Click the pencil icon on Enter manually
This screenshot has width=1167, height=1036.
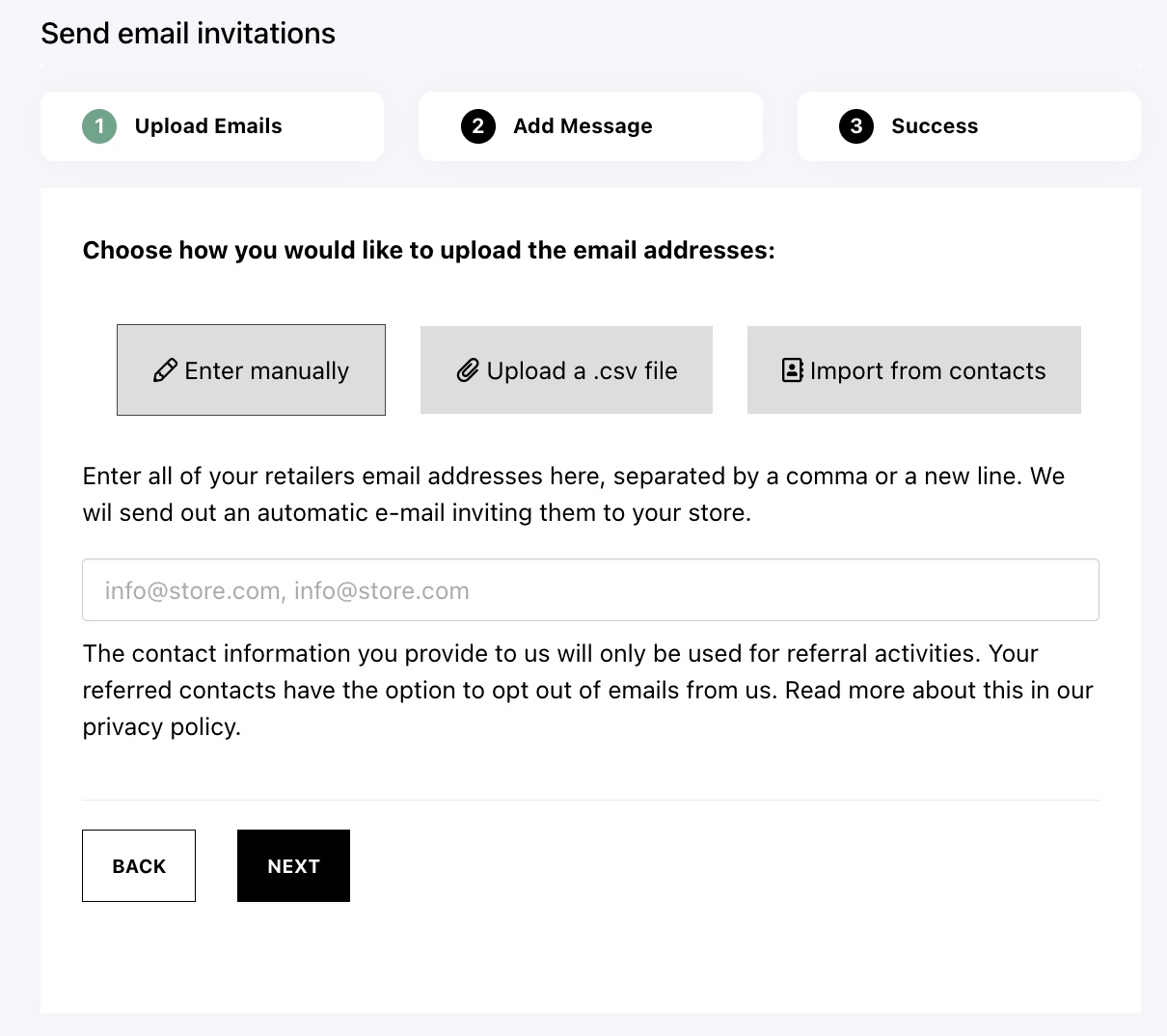pos(165,370)
